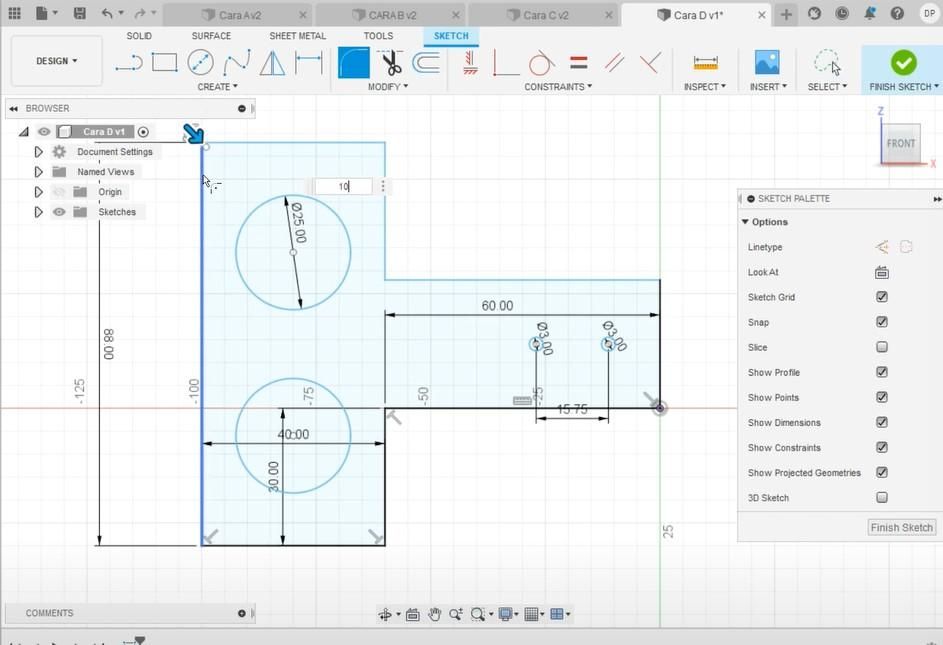Toggle the Show Dimensions checkbox

tap(882, 422)
